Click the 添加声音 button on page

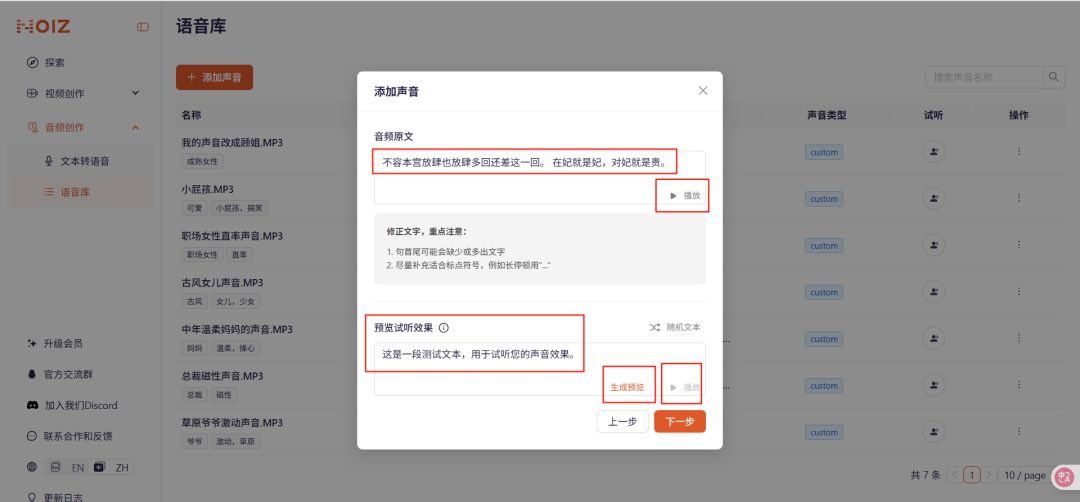click(x=215, y=78)
